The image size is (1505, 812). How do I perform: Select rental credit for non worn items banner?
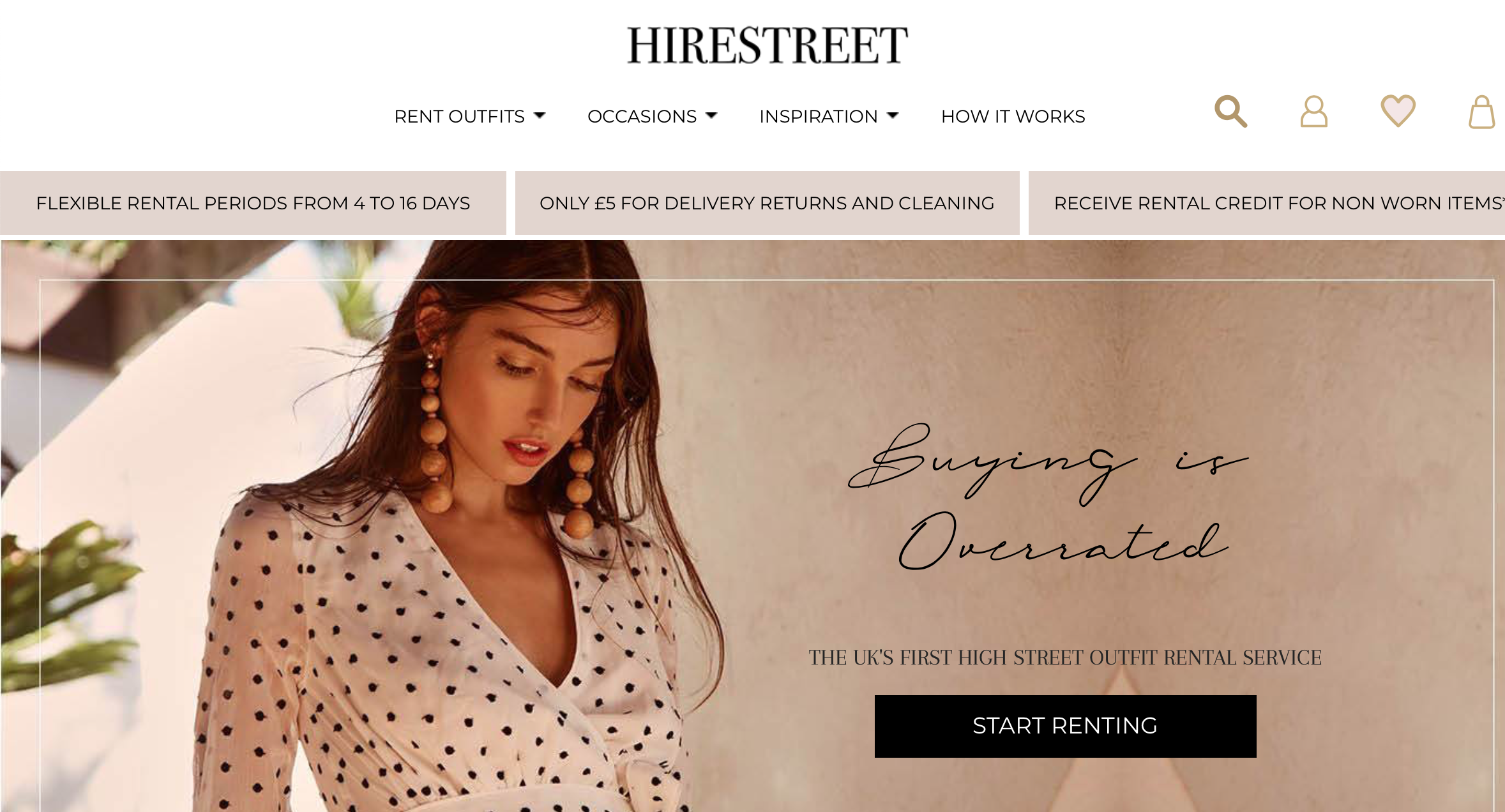pos(1267,203)
